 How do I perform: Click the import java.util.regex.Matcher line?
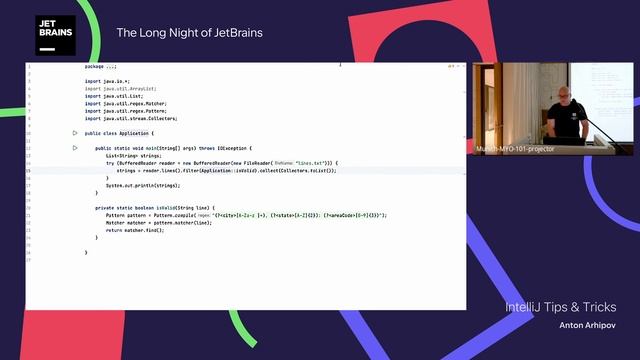pyautogui.click(x=126, y=104)
